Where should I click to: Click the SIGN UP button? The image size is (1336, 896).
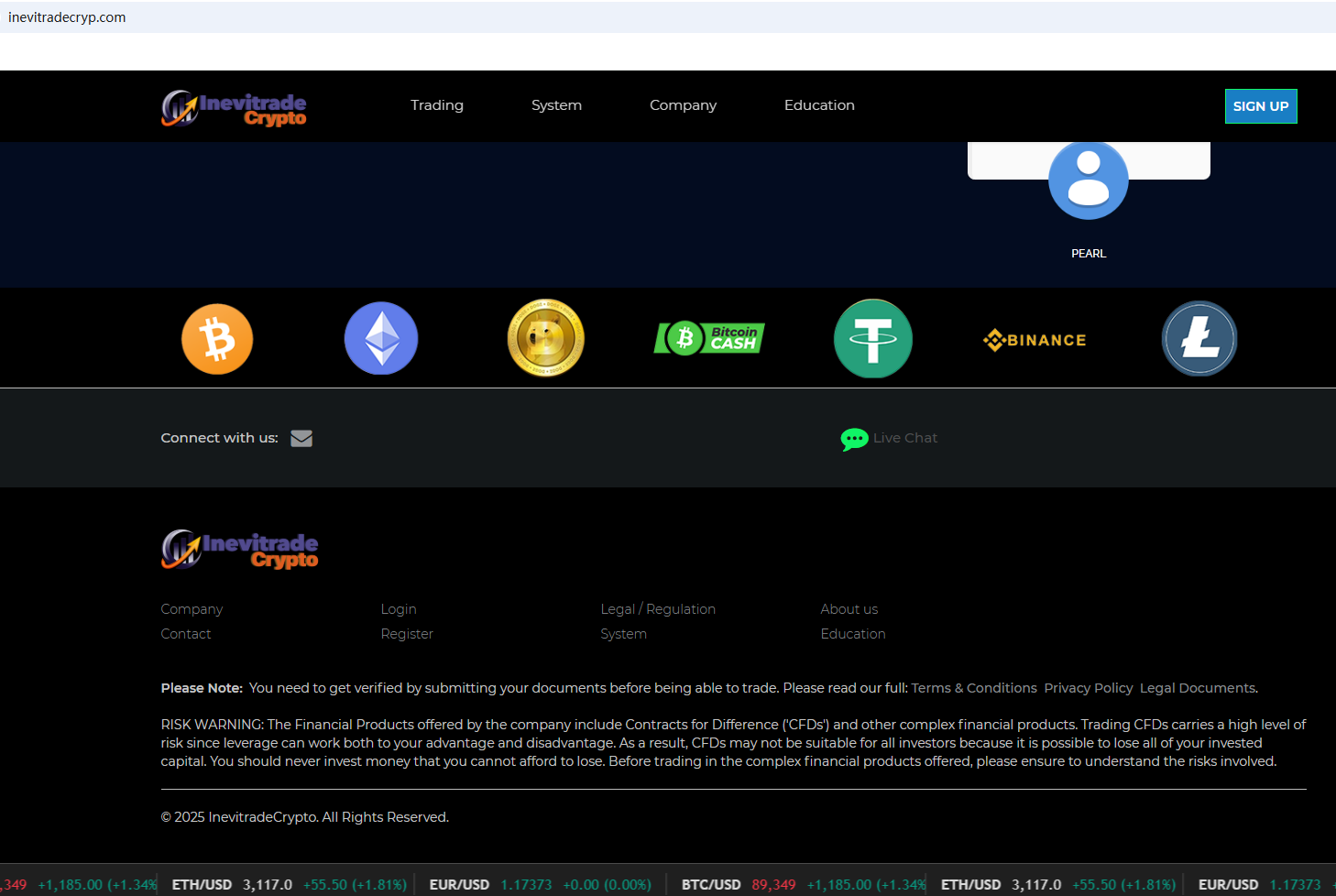coord(1261,106)
